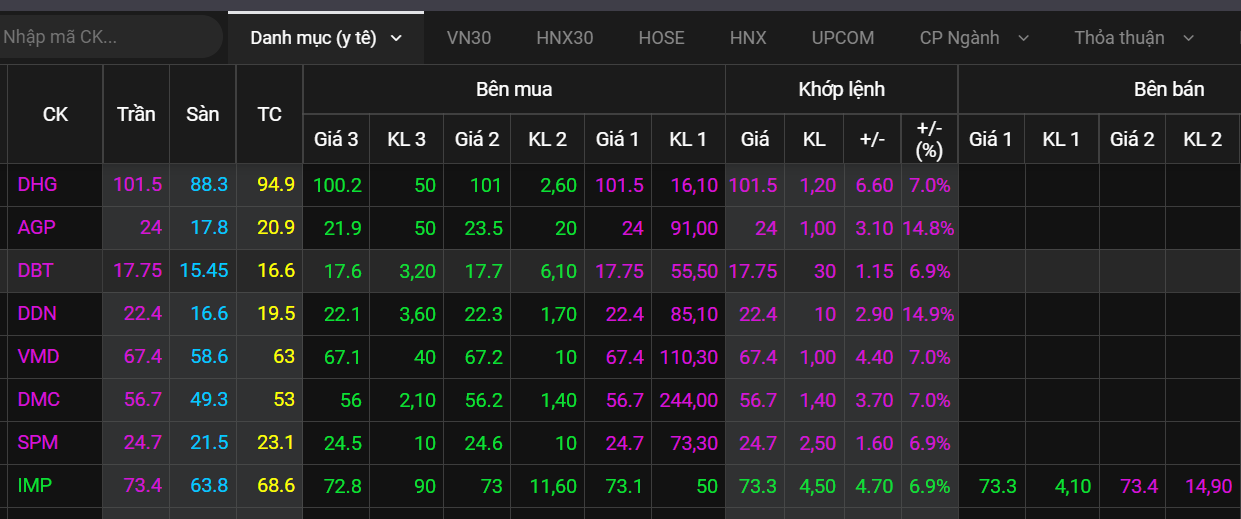The width and height of the screenshot is (1241, 519).
Task: Click DHG change value 6.60
Action: [875, 184]
